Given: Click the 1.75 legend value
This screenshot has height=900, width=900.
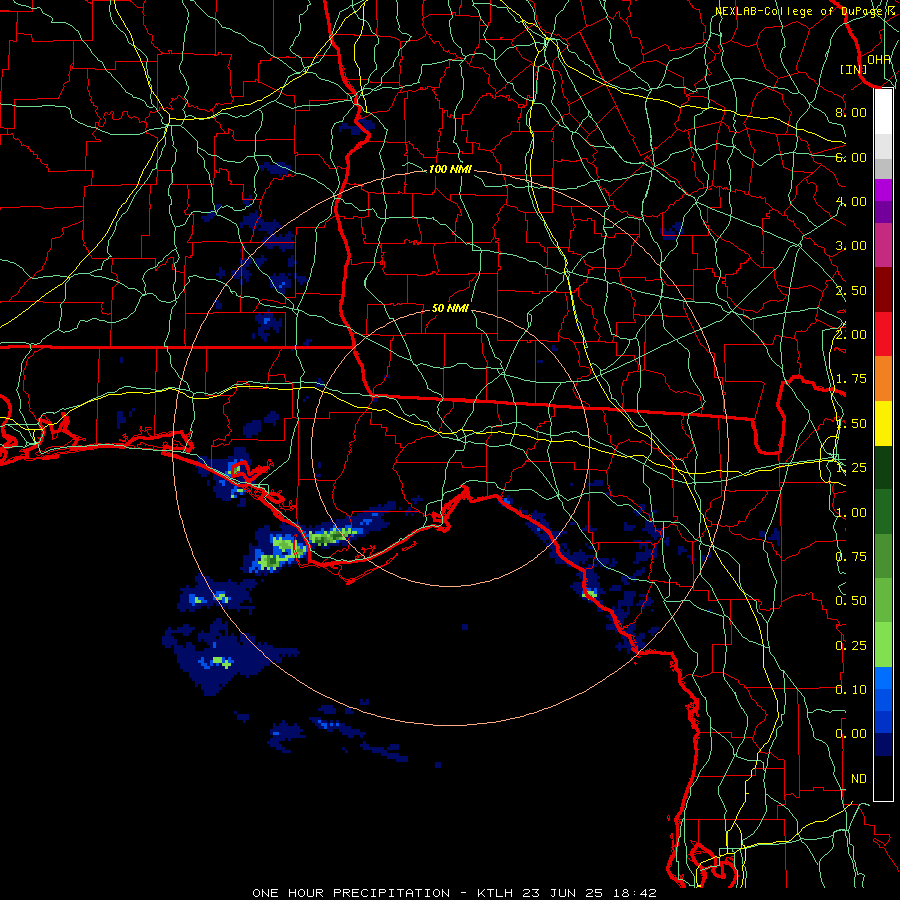Looking at the screenshot, I should click(851, 379).
